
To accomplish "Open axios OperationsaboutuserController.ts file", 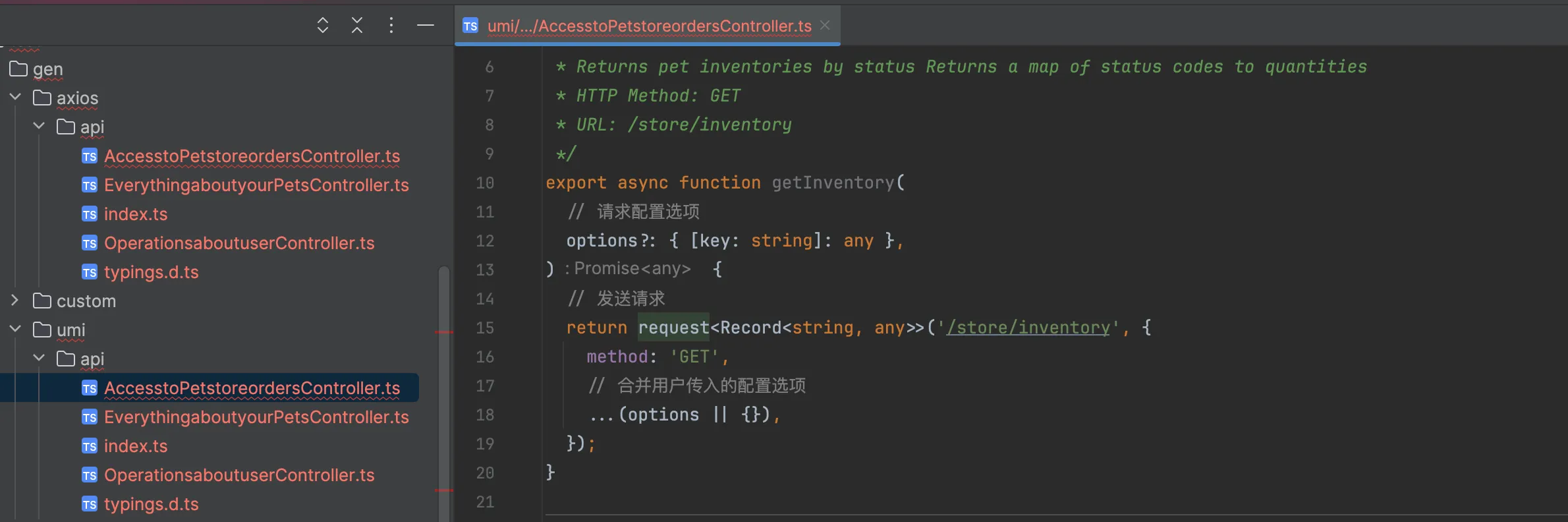I will click(x=239, y=243).
